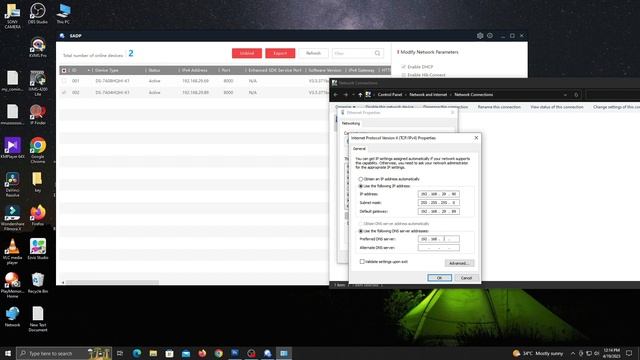This screenshot has width=640, height=360.
Task: Show hidden system tray icons
Action: coord(573,353)
